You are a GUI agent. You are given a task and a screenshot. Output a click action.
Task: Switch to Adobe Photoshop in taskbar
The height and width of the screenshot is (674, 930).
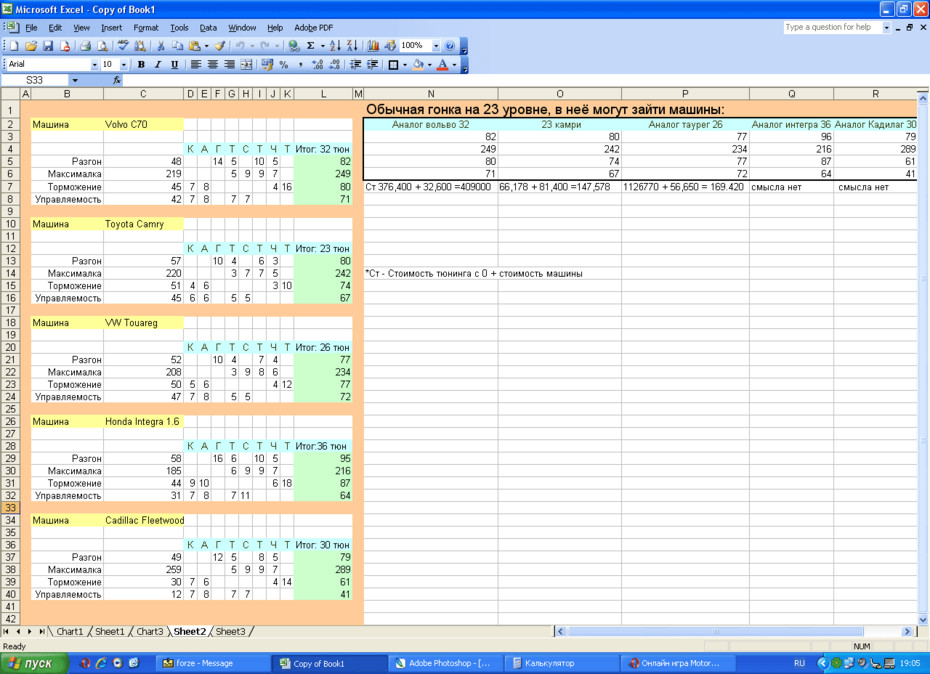coord(445,663)
